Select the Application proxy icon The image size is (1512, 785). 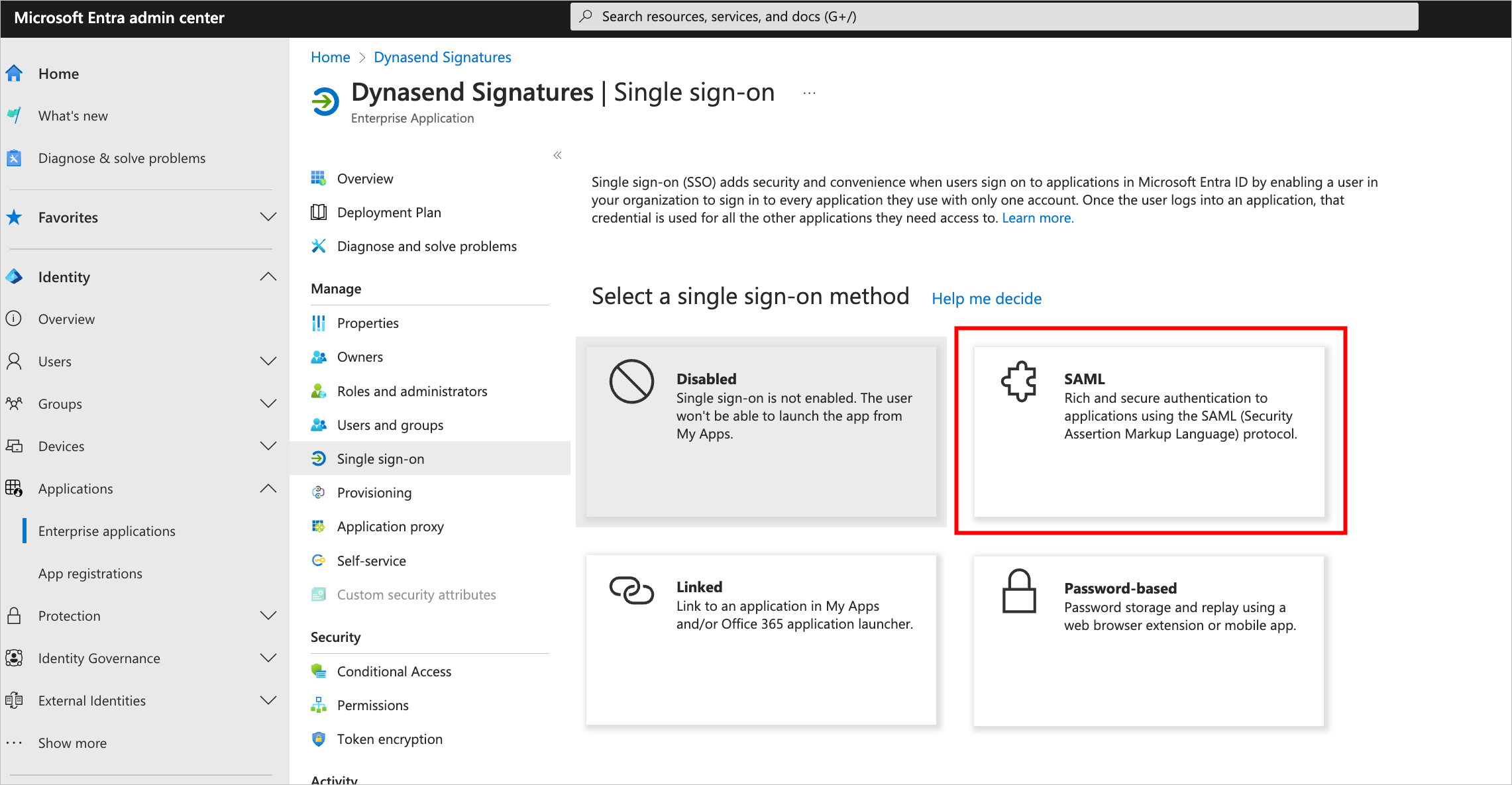(x=320, y=526)
